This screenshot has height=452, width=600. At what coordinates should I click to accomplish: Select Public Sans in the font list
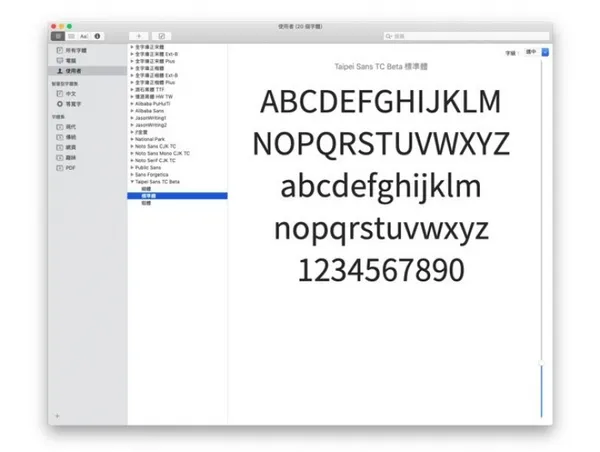click(x=148, y=168)
